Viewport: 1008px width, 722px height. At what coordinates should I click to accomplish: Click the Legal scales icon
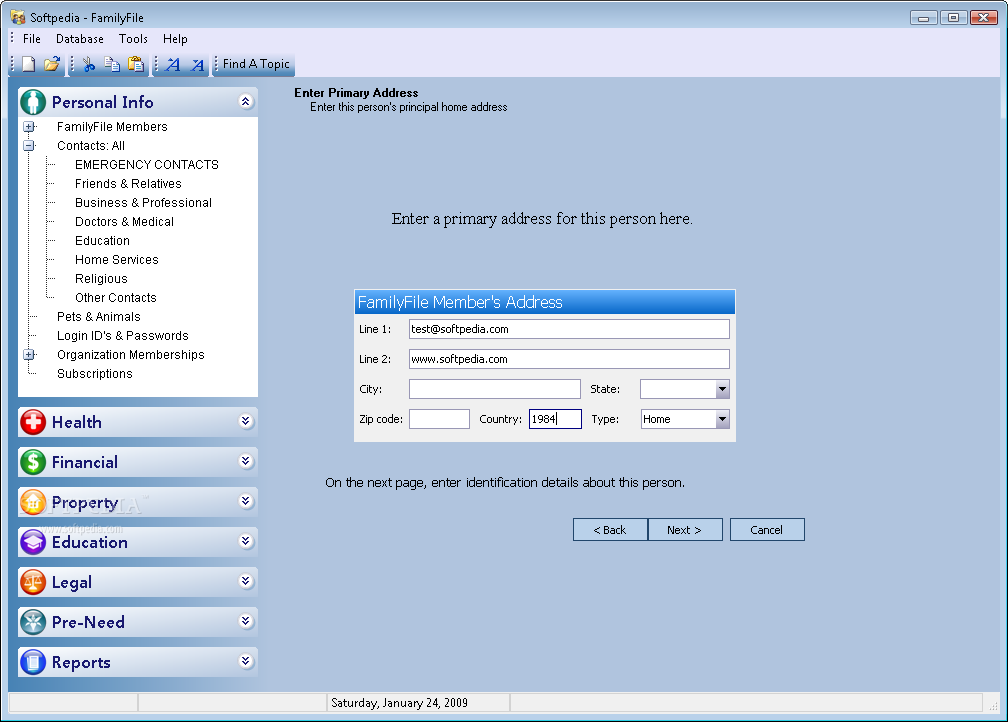(33, 582)
